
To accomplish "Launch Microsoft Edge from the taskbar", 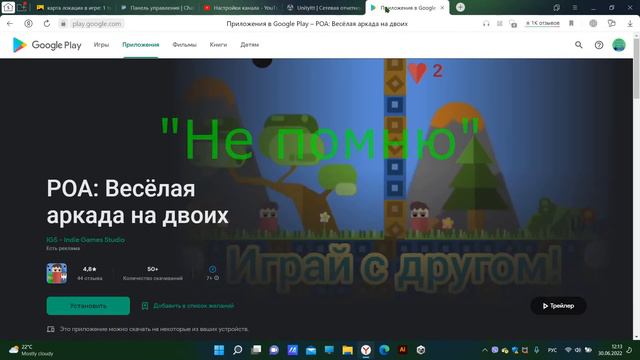I will click(x=384, y=350).
